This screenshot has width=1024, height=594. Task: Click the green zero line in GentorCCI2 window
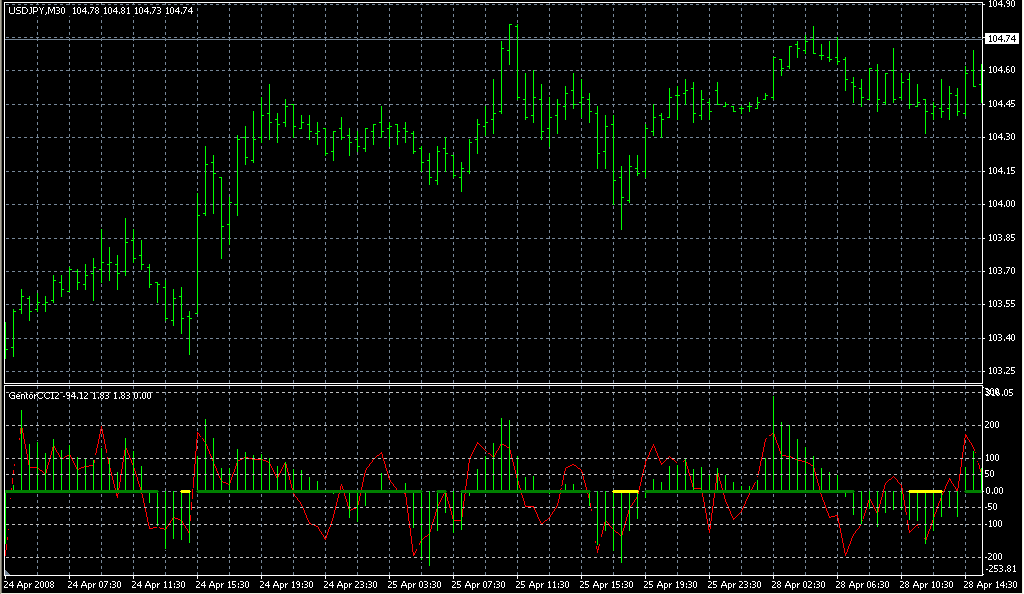(400, 491)
